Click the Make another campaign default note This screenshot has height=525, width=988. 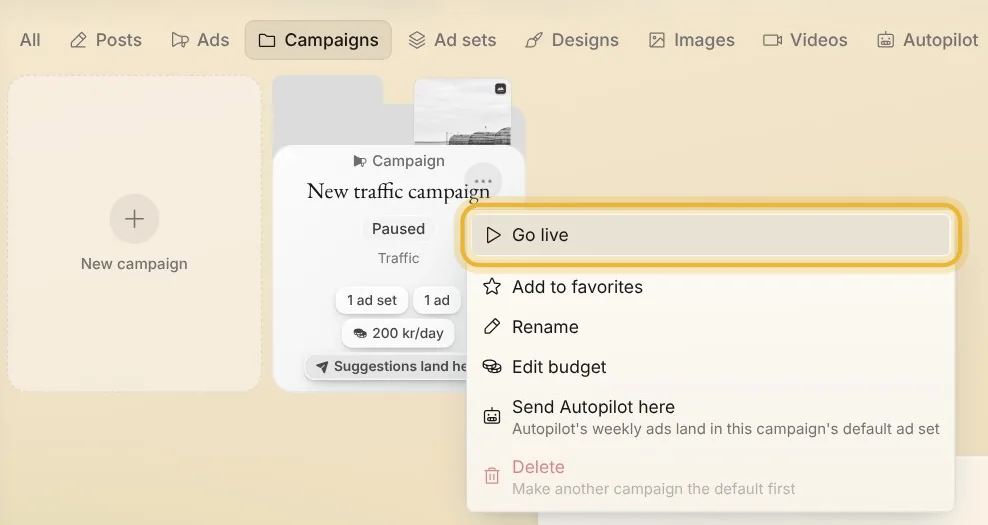653,488
